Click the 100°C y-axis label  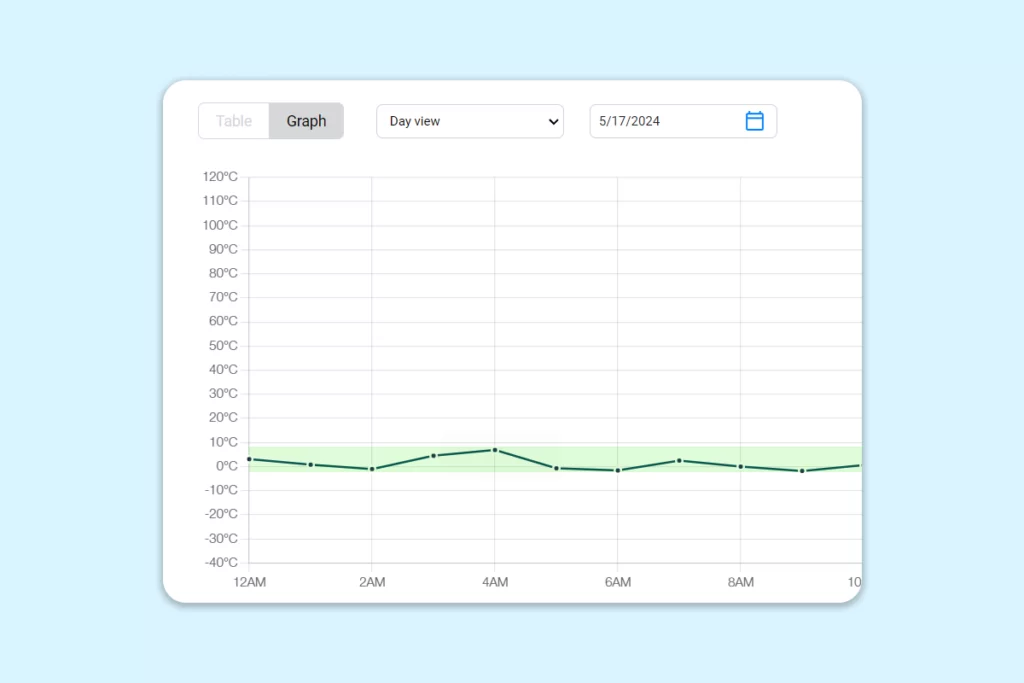220,225
